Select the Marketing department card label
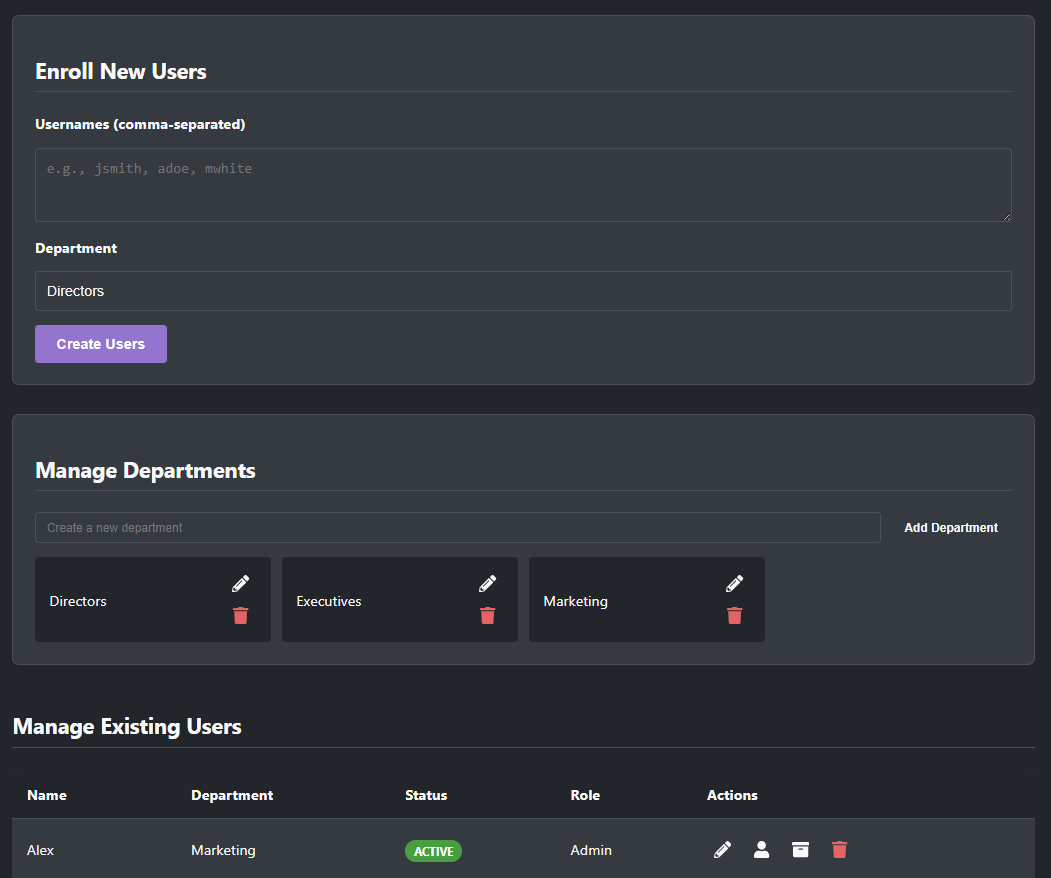 (575, 601)
